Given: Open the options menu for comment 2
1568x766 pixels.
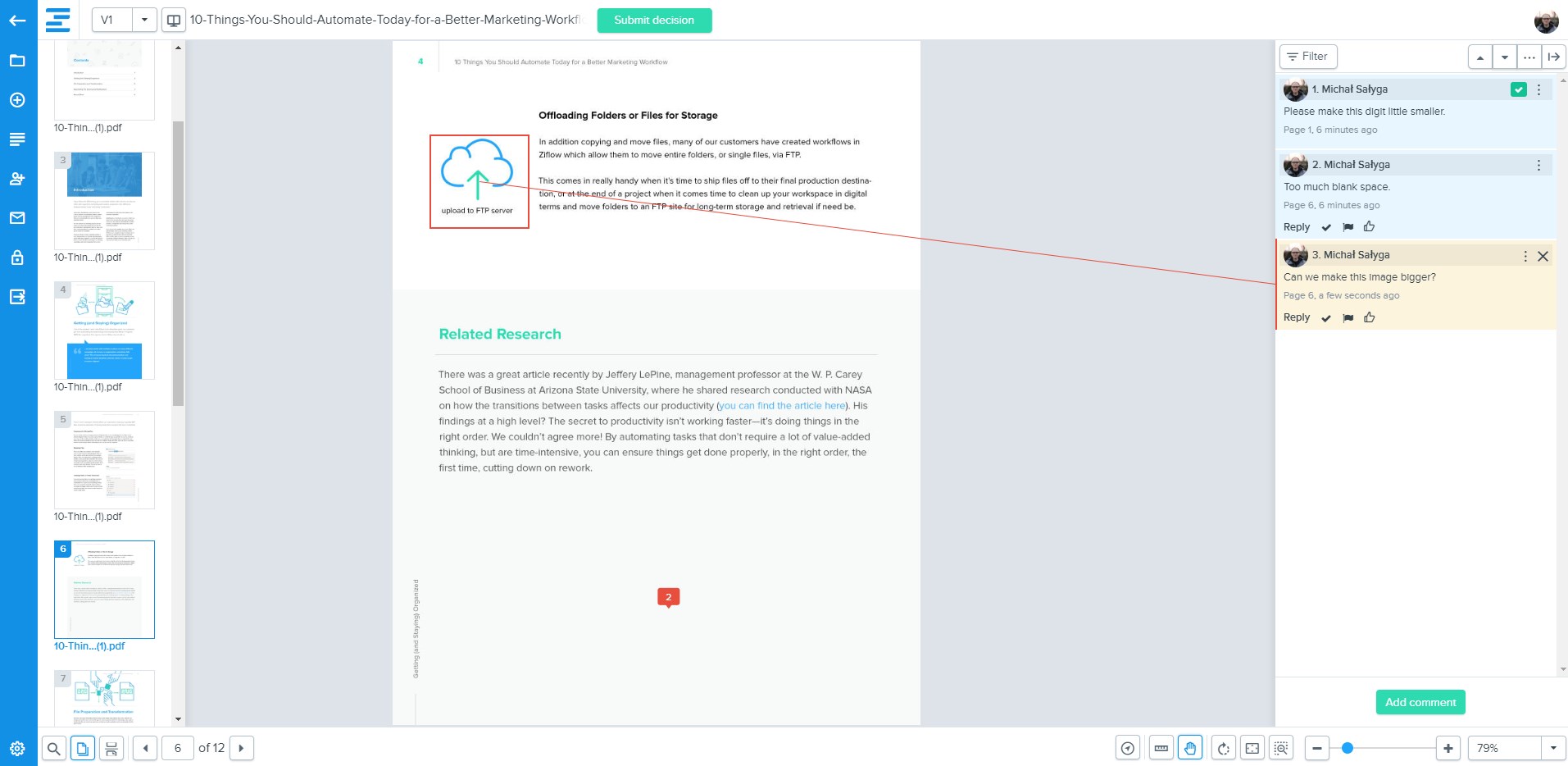Looking at the screenshot, I should (1538, 165).
